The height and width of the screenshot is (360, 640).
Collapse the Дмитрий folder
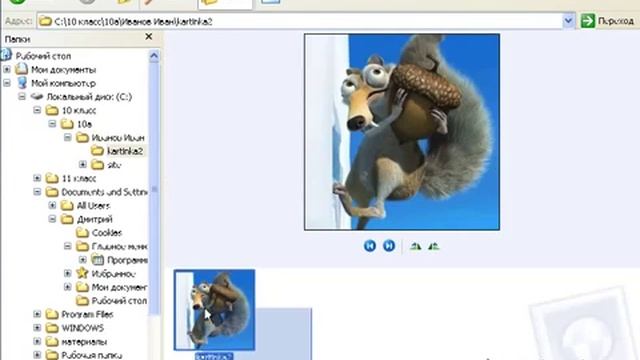point(52,219)
